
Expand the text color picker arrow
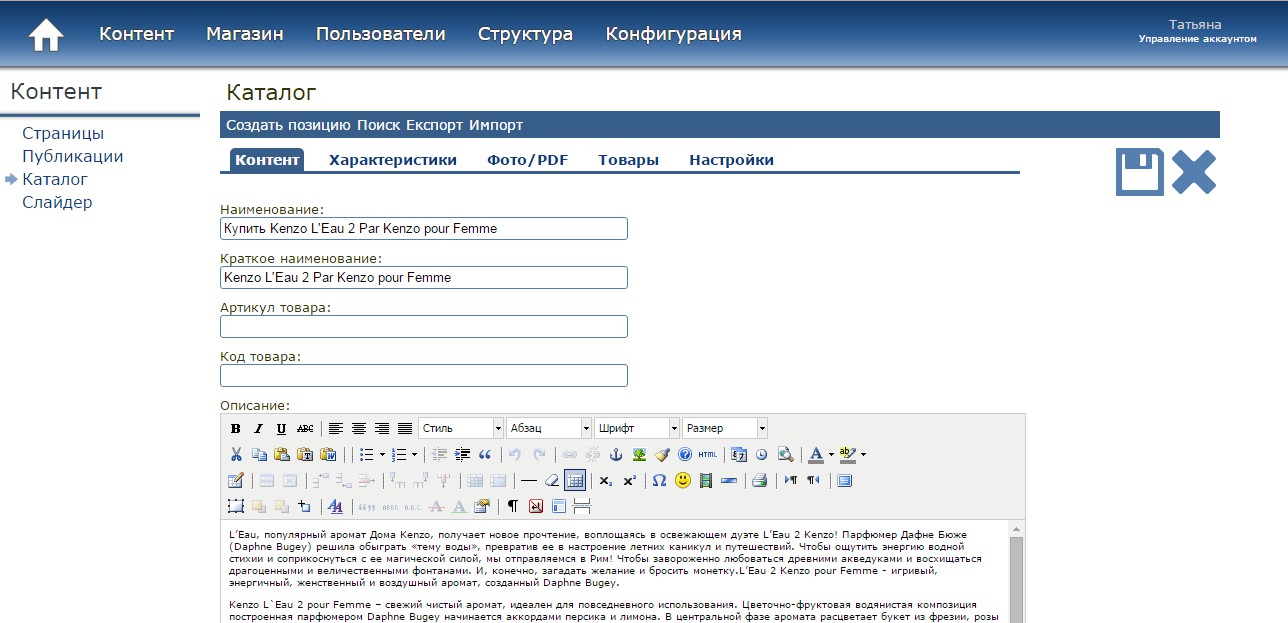tap(831, 454)
